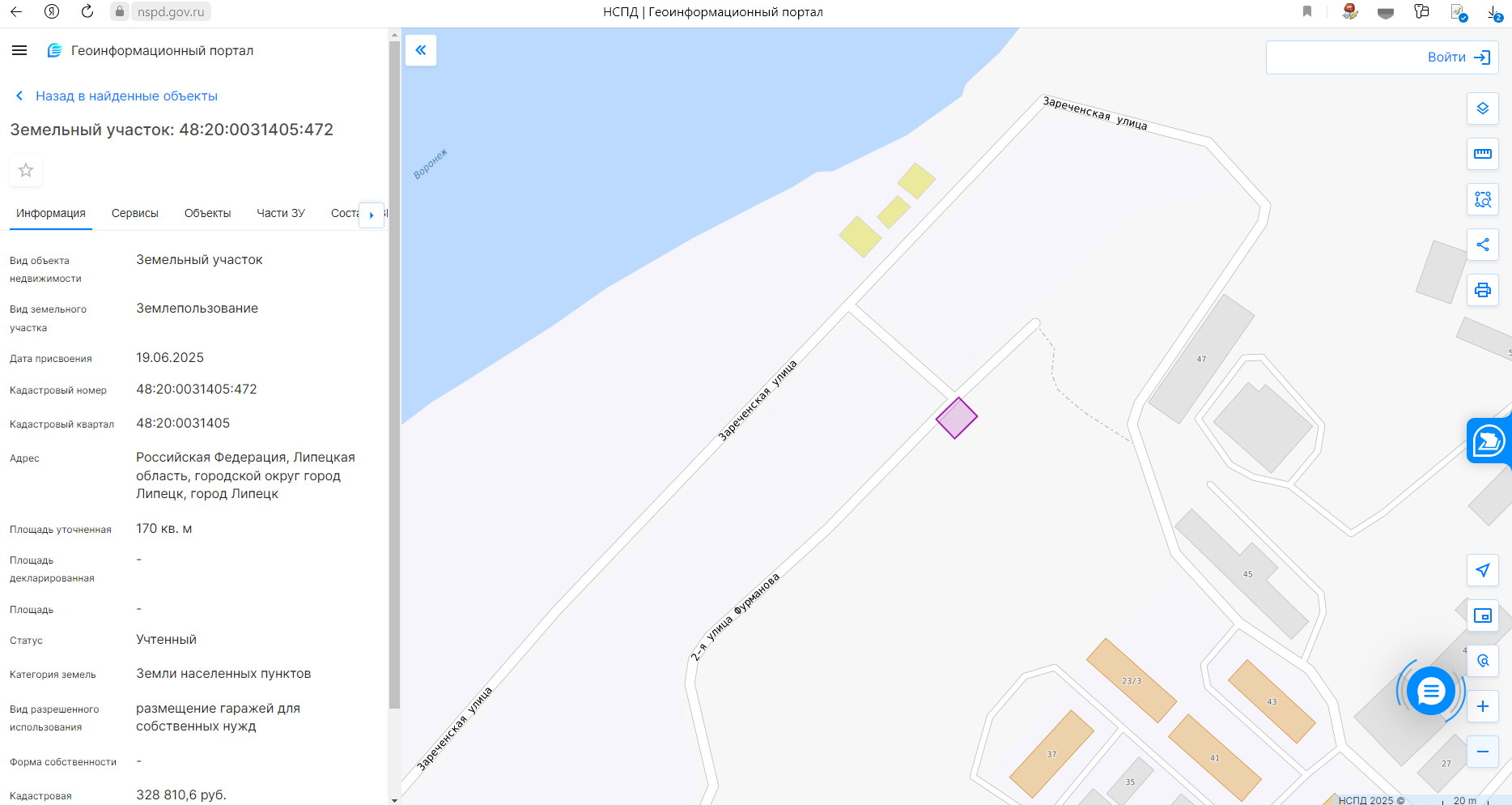Open the hamburger main menu
1512x805 pixels.
click(x=19, y=50)
